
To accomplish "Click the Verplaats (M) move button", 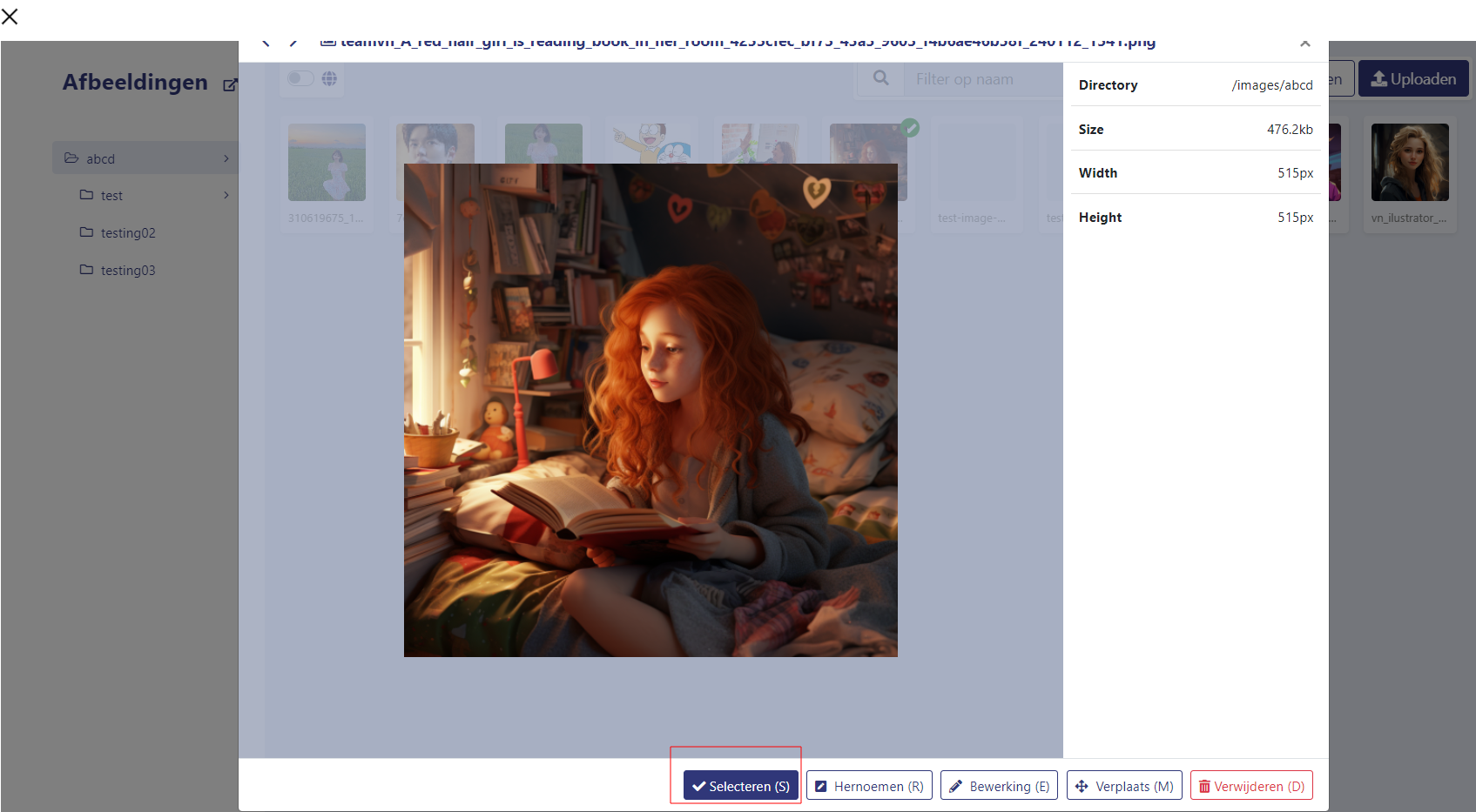I will pyautogui.click(x=1124, y=786).
